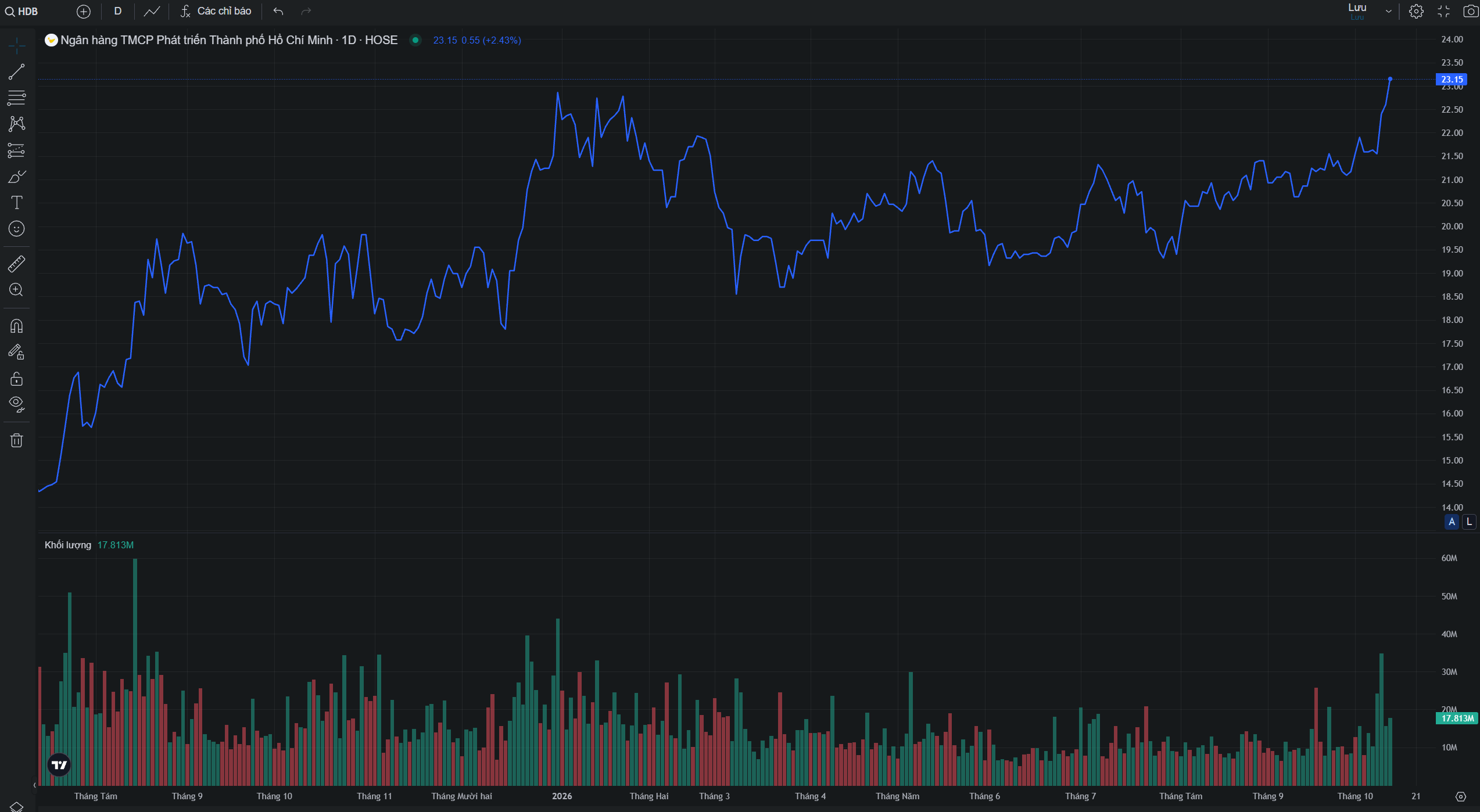Image resolution: width=1480 pixels, height=812 pixels.
Task: Open the D timeframe interval selector
Action: point(118,11)
